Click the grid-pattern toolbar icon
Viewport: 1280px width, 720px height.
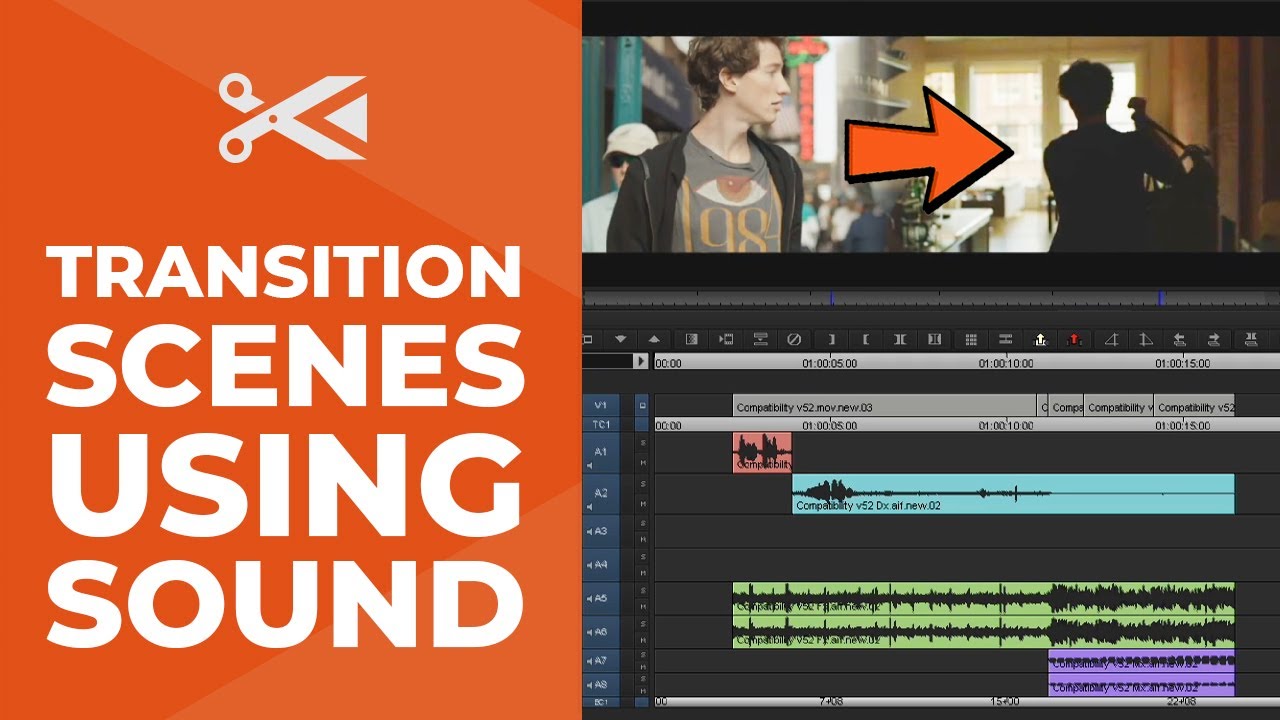pyautogui.click(x=971, y=339)
